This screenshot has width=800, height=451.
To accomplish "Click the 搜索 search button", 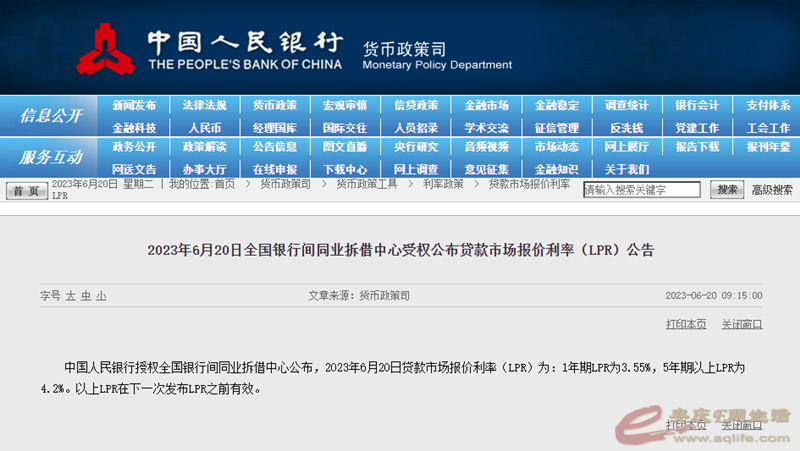I will (x=727, y=190).
